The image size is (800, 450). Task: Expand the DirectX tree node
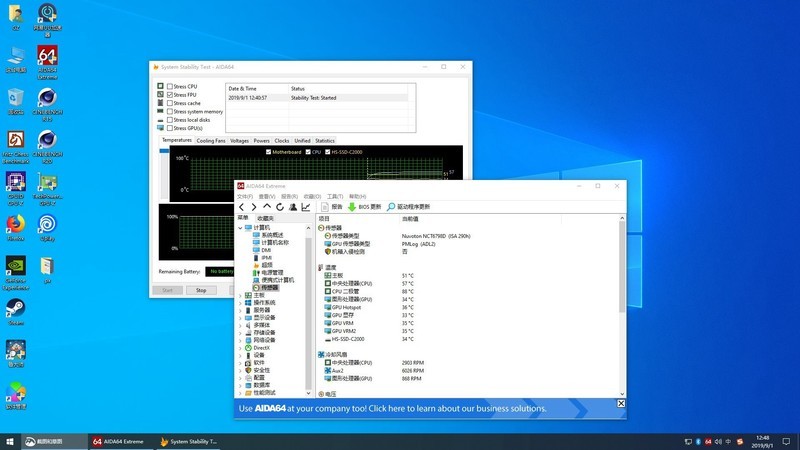[x=240, y=347]
